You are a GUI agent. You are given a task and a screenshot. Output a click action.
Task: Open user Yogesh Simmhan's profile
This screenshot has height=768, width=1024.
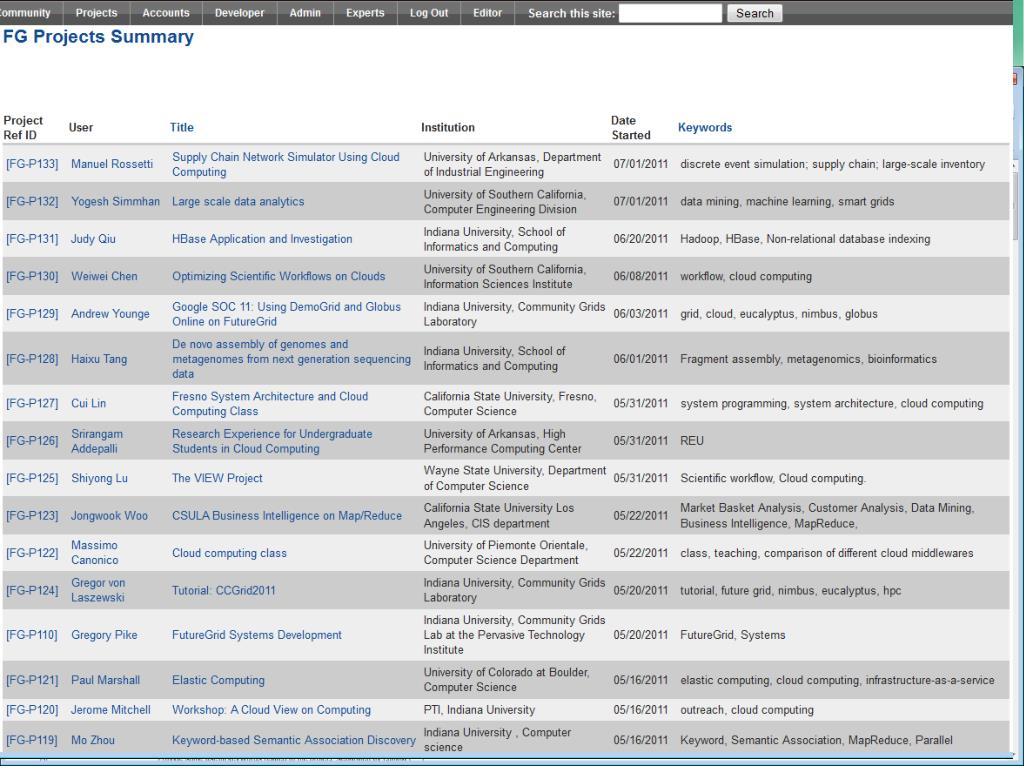115,201
